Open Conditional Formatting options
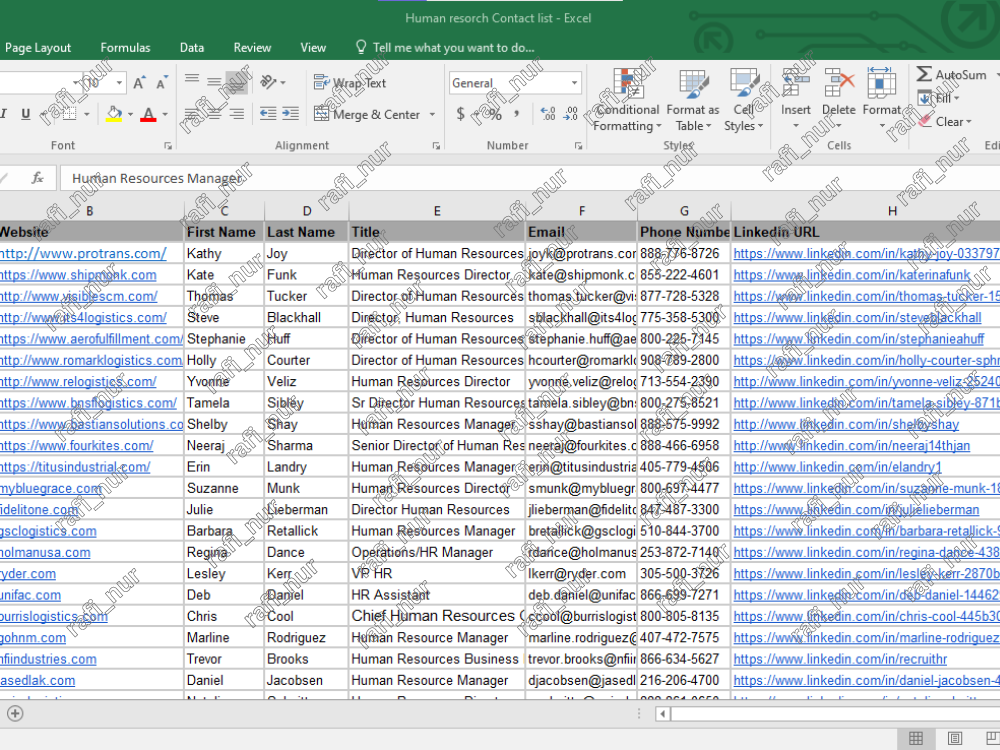 (626, 97)
